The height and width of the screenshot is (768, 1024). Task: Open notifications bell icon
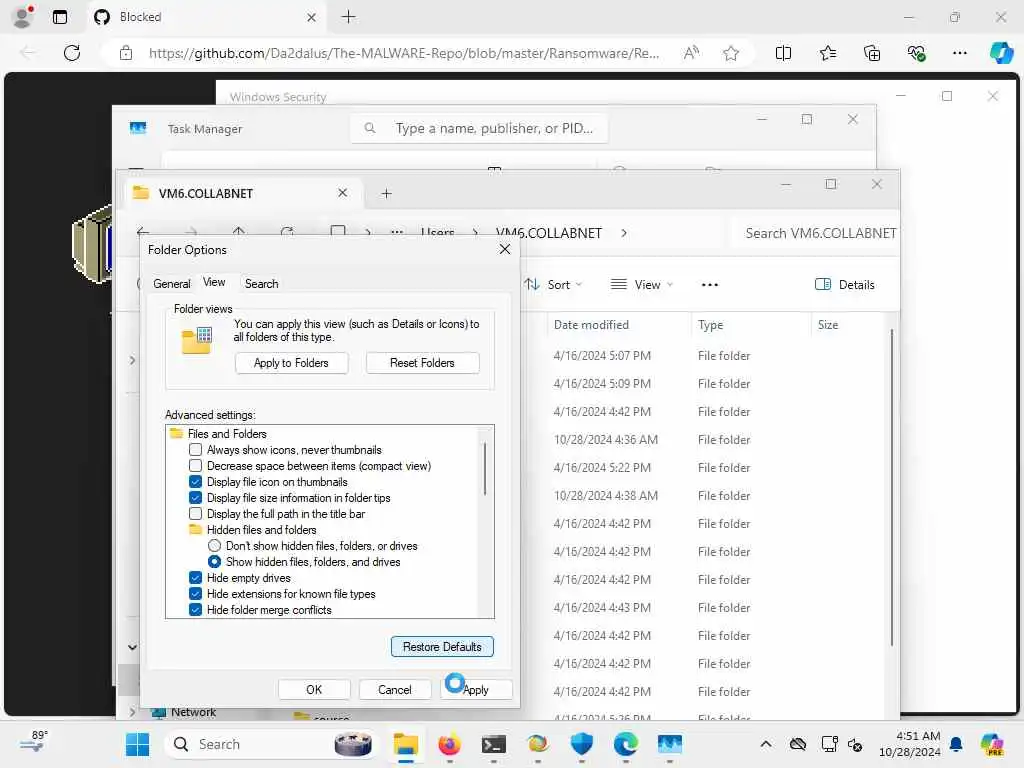click(x=955, y=744)
